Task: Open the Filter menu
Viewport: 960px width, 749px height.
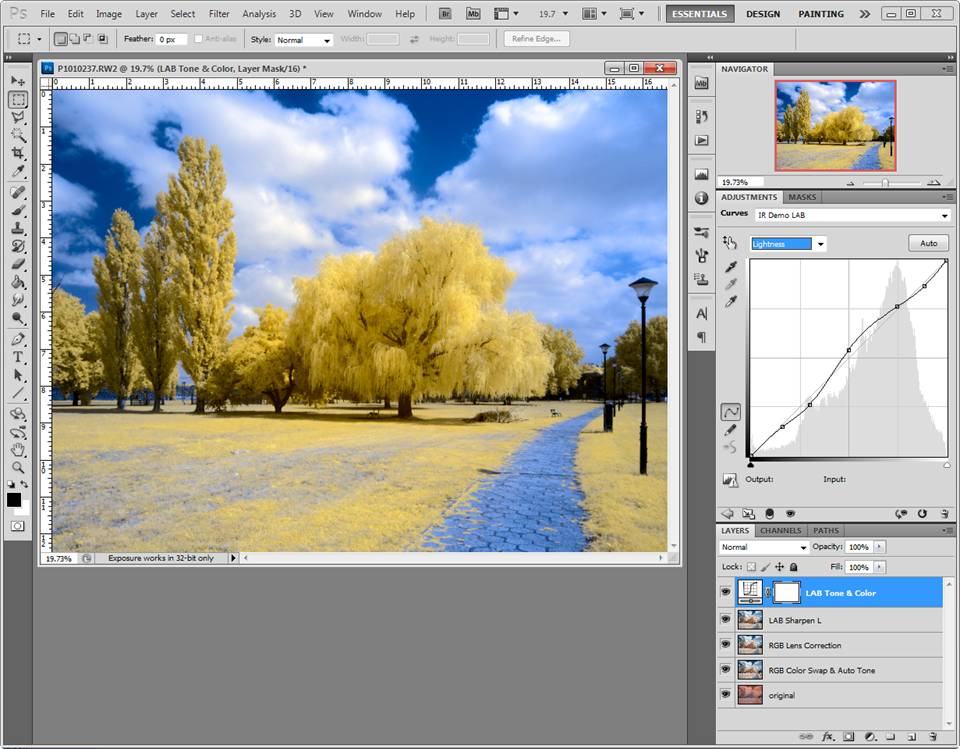Action: (x=219, y=13)
